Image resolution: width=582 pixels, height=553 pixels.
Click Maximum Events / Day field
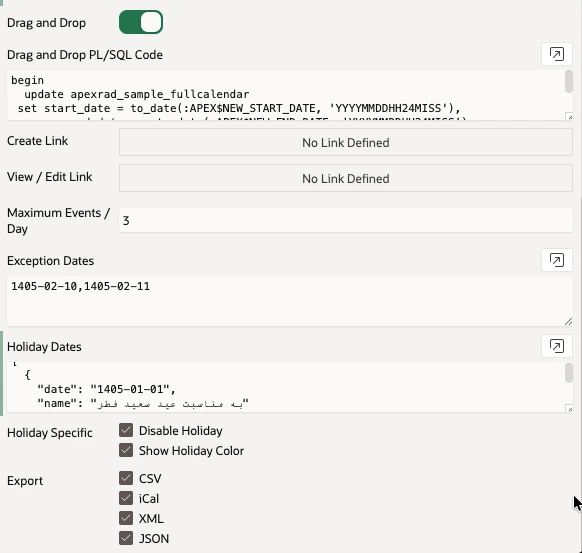[x=346, y=220]
